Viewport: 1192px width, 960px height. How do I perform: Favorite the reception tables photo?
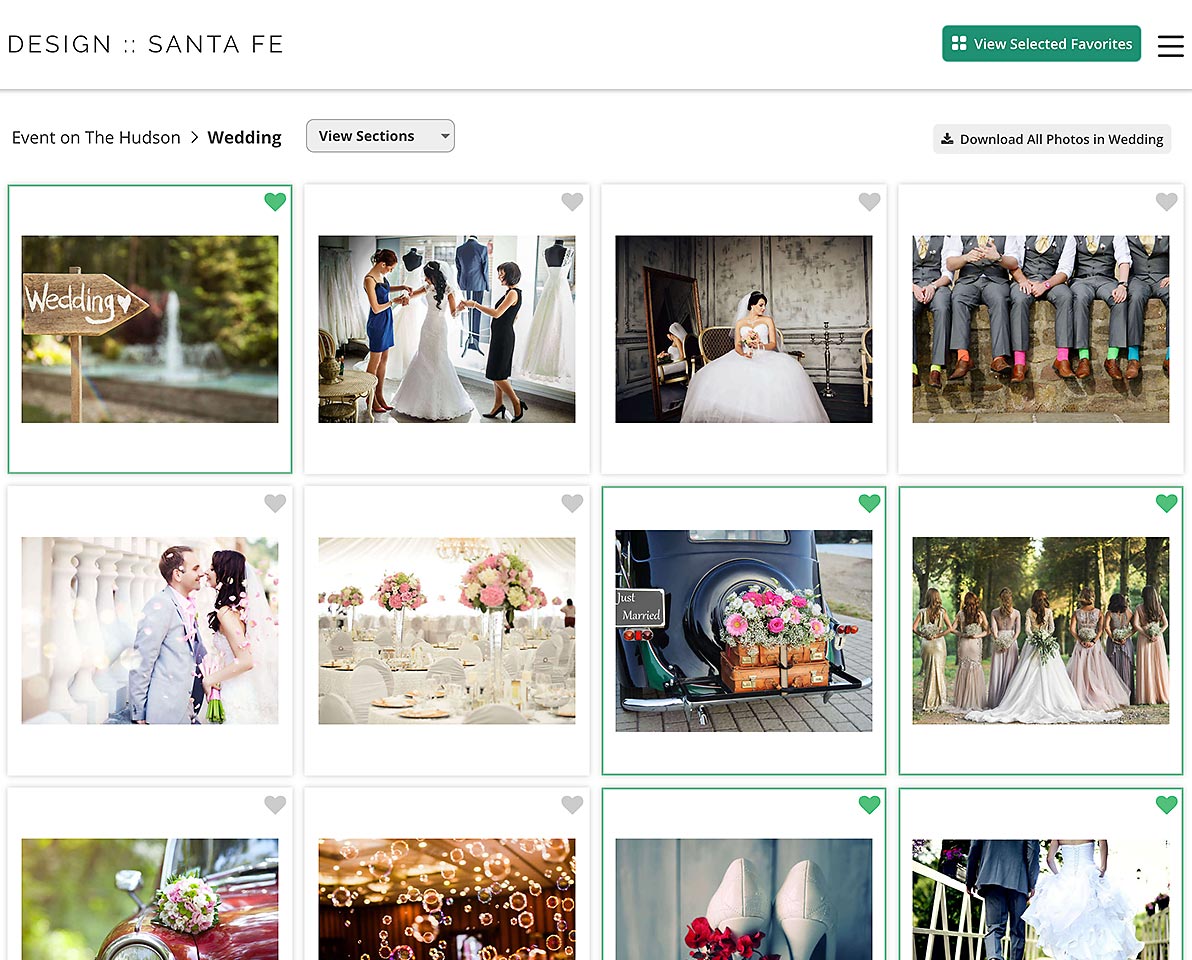pos(572,503)
